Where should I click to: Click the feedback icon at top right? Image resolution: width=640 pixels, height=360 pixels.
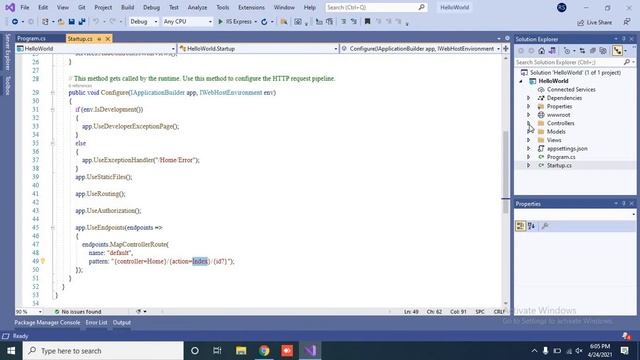click(x=627, y=22)
